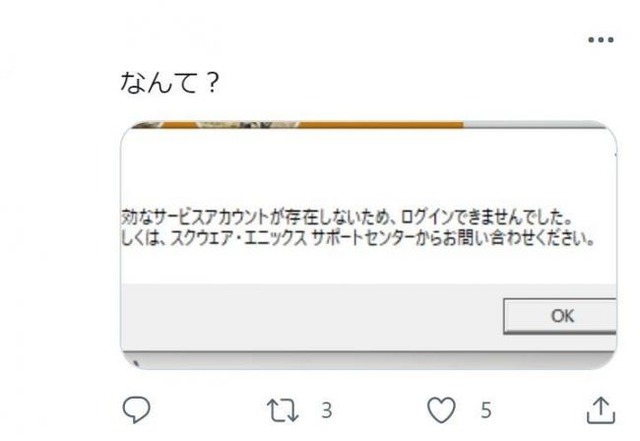This screenshot has height=441, width=640.
Task: Click empty space between retweet and like
Action: [x=380, y=410]
